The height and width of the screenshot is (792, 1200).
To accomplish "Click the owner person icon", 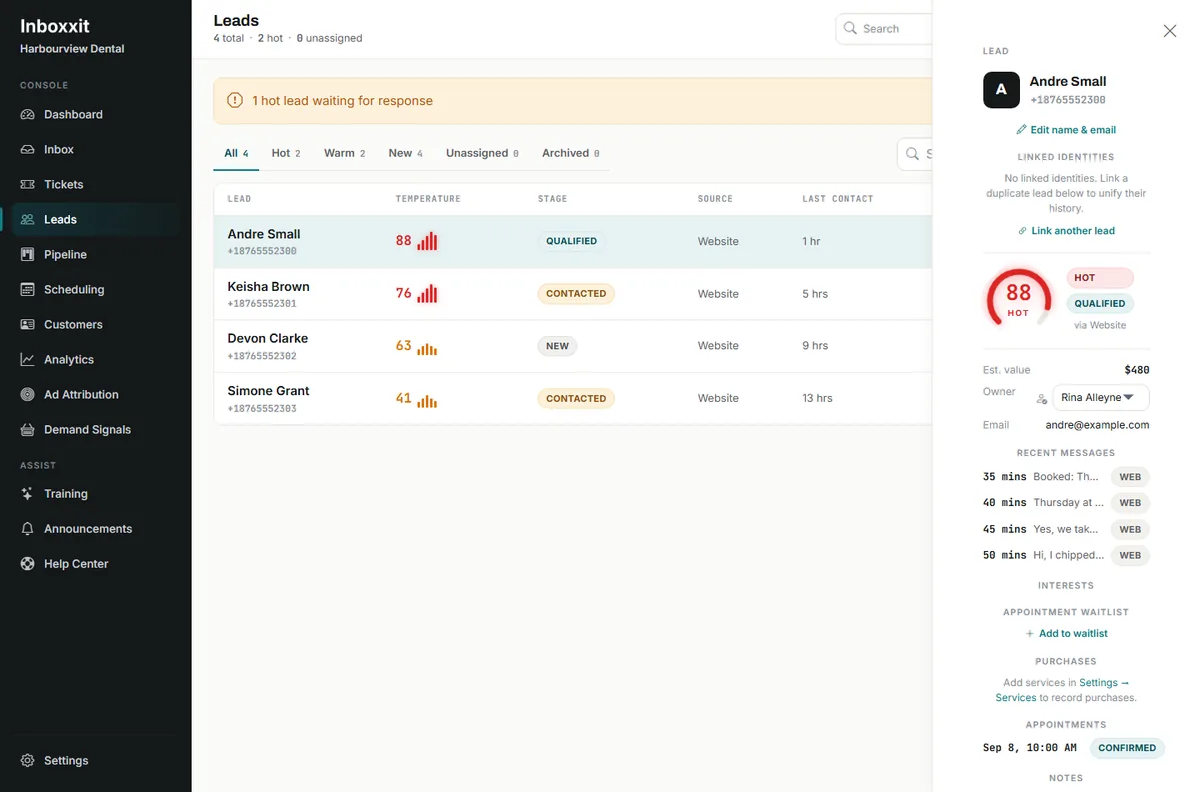I will click(1041, 398).
